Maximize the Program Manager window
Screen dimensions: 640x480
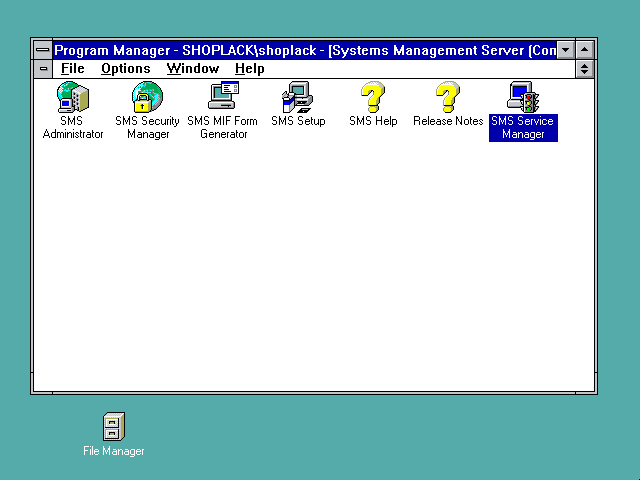(584, 50)
